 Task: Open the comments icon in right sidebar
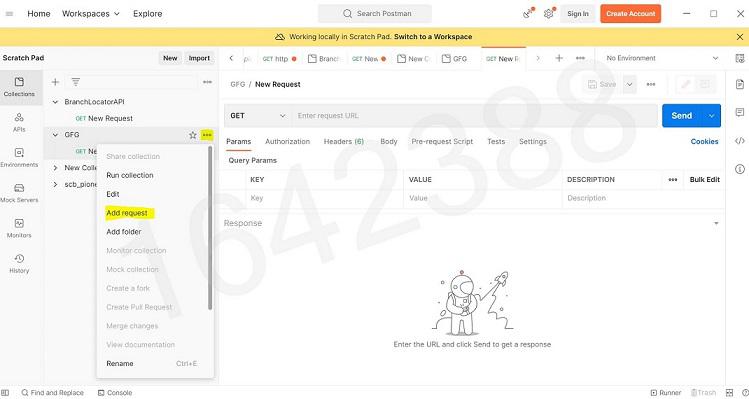click(739, 113)
